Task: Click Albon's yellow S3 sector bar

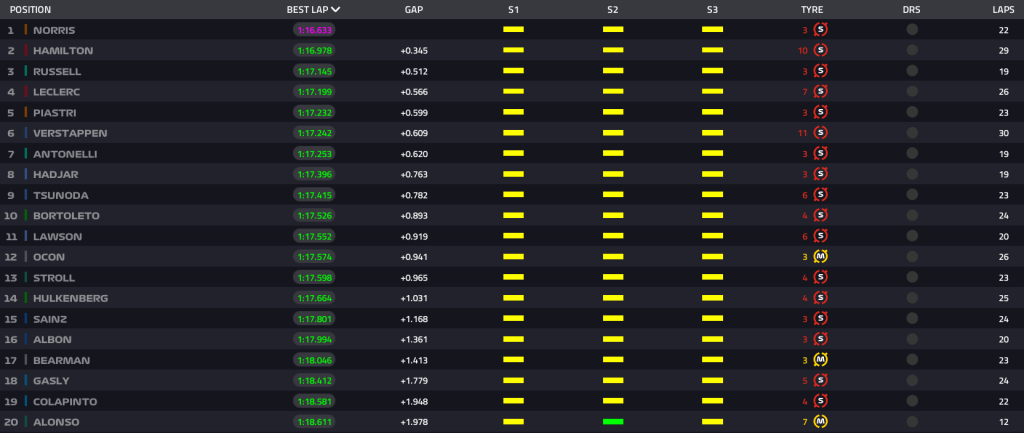Action: [712, 339]
